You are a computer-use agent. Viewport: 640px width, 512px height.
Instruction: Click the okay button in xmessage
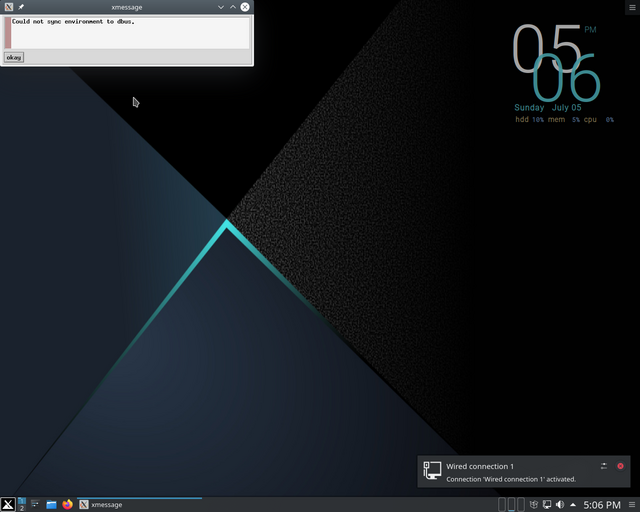pos(14,58)
